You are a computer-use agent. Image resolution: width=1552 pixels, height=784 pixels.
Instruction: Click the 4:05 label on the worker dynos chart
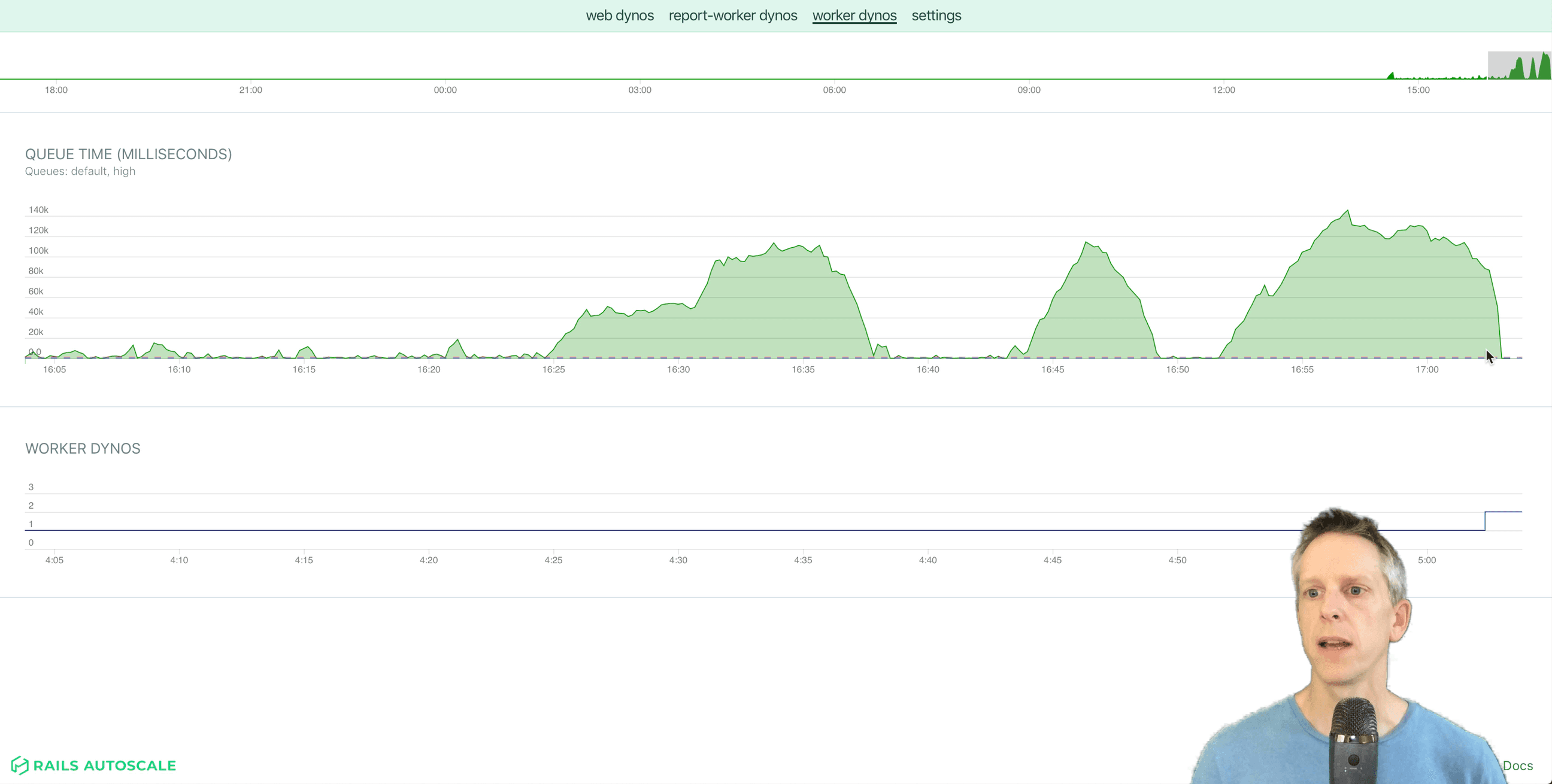pyautogui.click(x=54, y=560)
